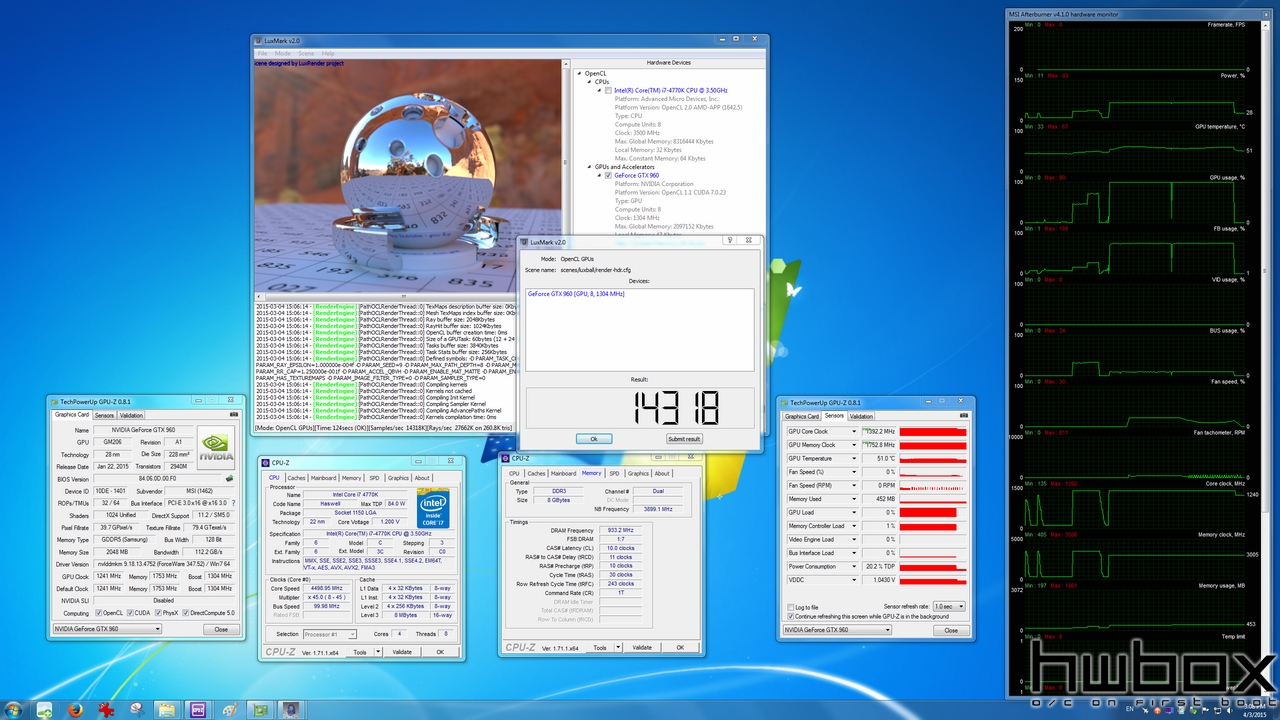Viewport: 1280px width, 720px height.
Task: Collapse the GPUs and Accelerators tree node
Action: point(589,167)
